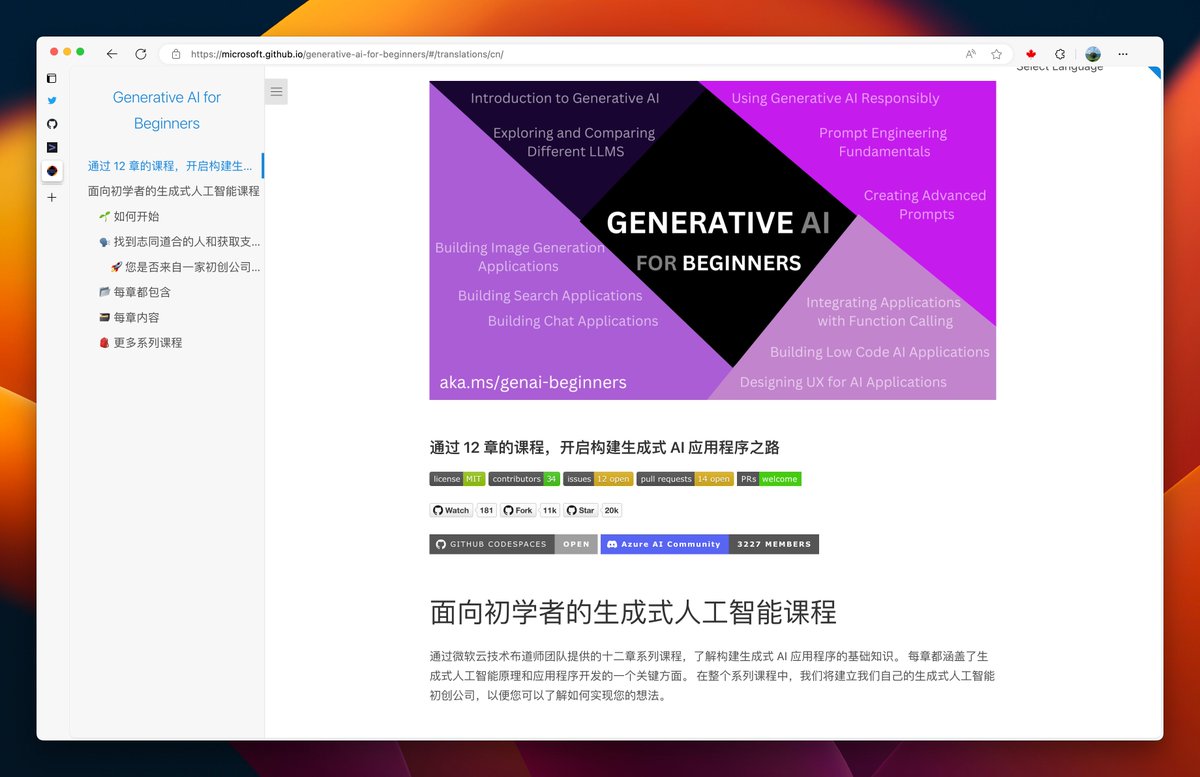
Task: Click the GitHub Fork button
Action: (518, 510)
